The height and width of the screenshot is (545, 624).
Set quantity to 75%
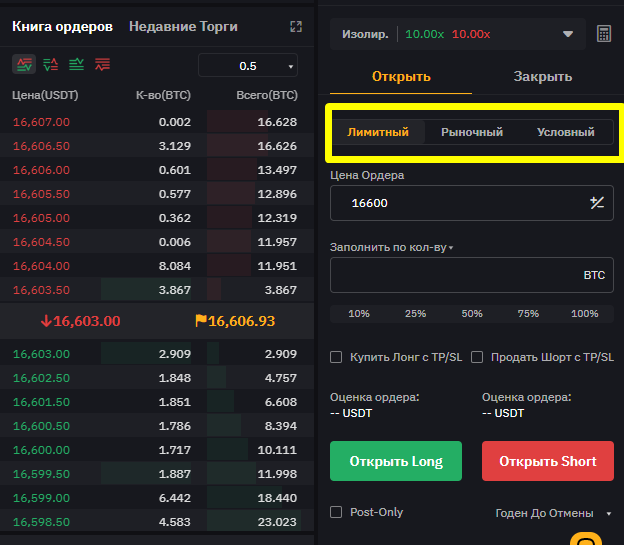[x=528, y=314]
